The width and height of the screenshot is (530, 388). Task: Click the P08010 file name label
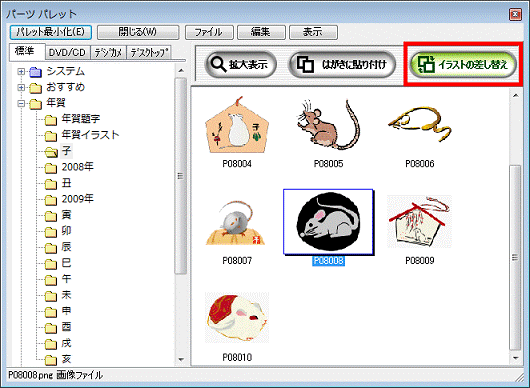[x=237, y=357]
